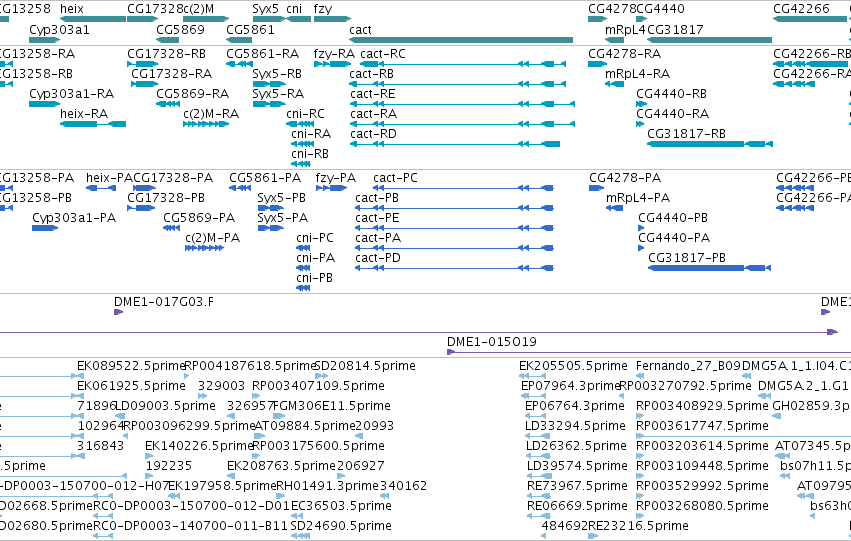Click the cact-RD transcript label
This screenshot has height=541, width=851.
click(x=373, y=134)
